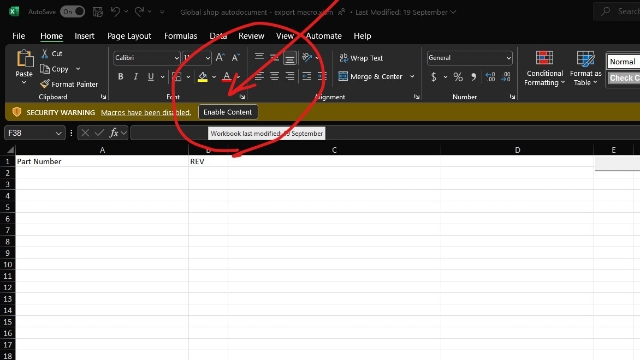Viewport: 640px width, 360px height.
Task: Apply Accounting dollar format
Action: (x=434, y=77)
